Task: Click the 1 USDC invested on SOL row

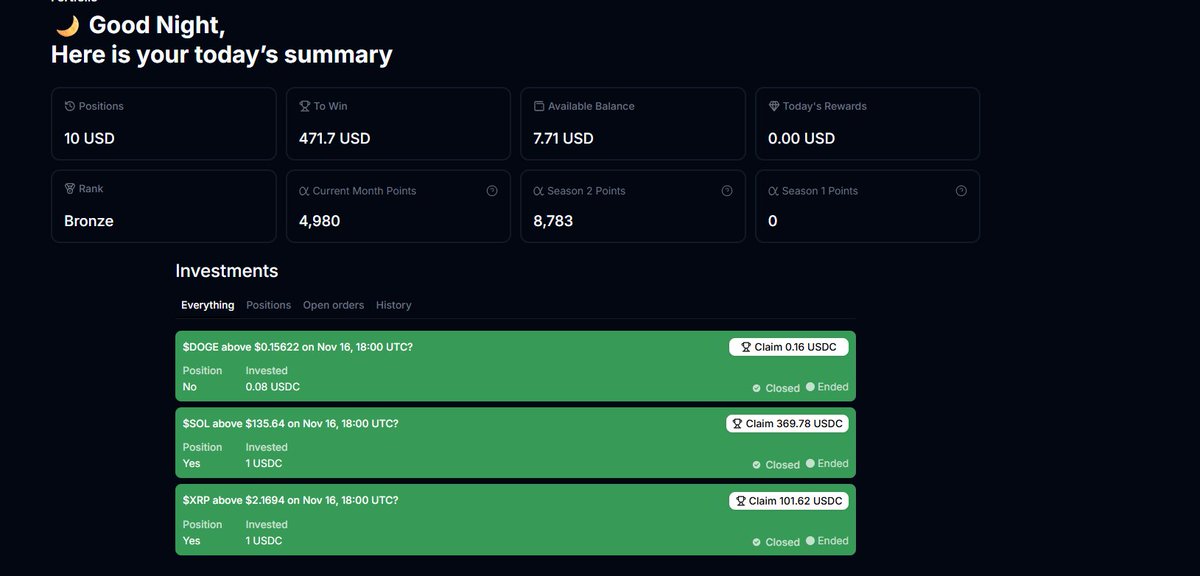Action: pos(264,464)
